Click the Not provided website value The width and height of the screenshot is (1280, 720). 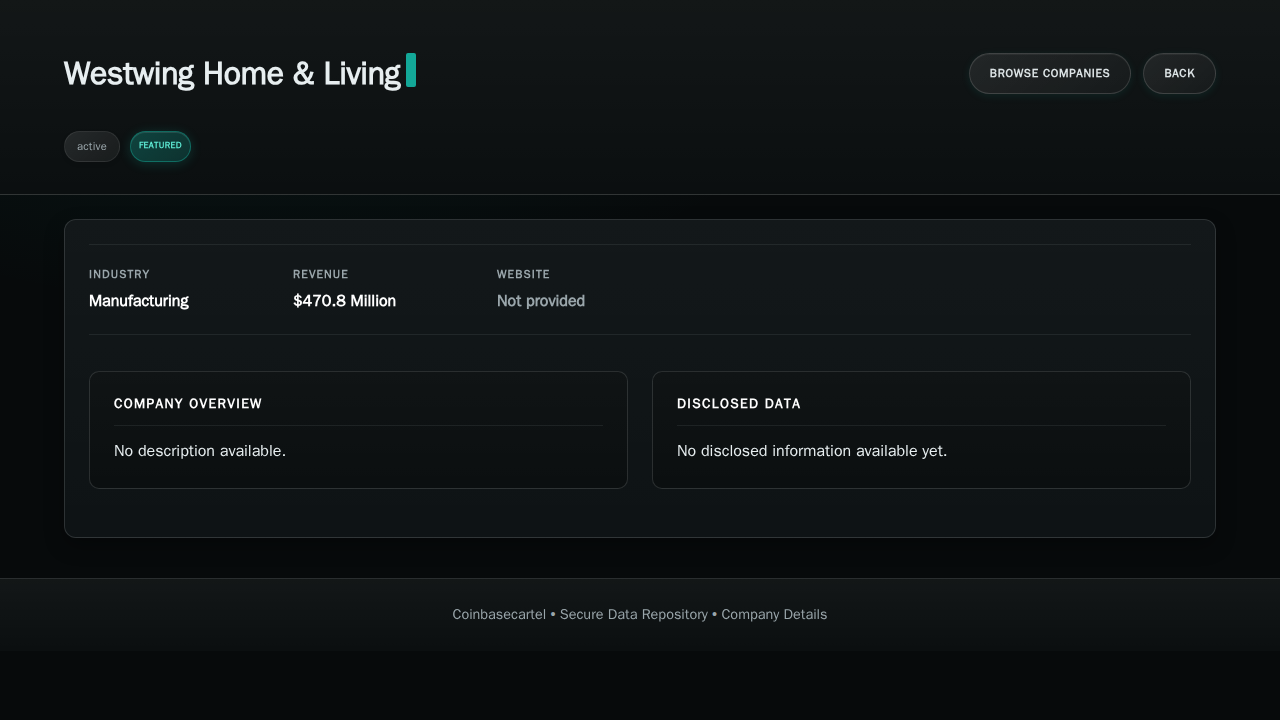pyautogui.click(x=540, y=301)
